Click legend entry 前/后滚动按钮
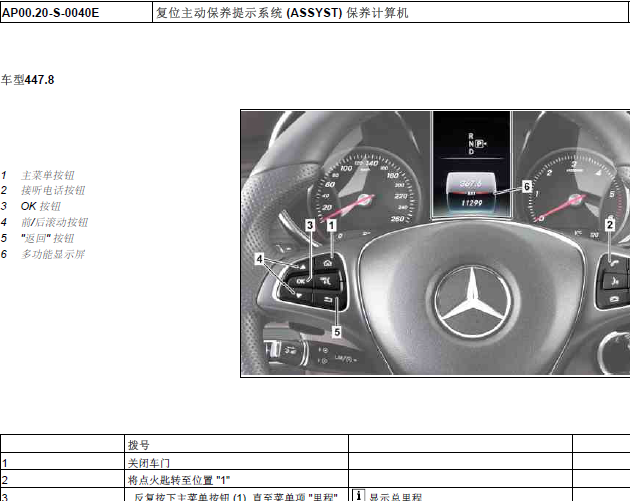This screenshot has height=501, width=630. coord(54,222)
